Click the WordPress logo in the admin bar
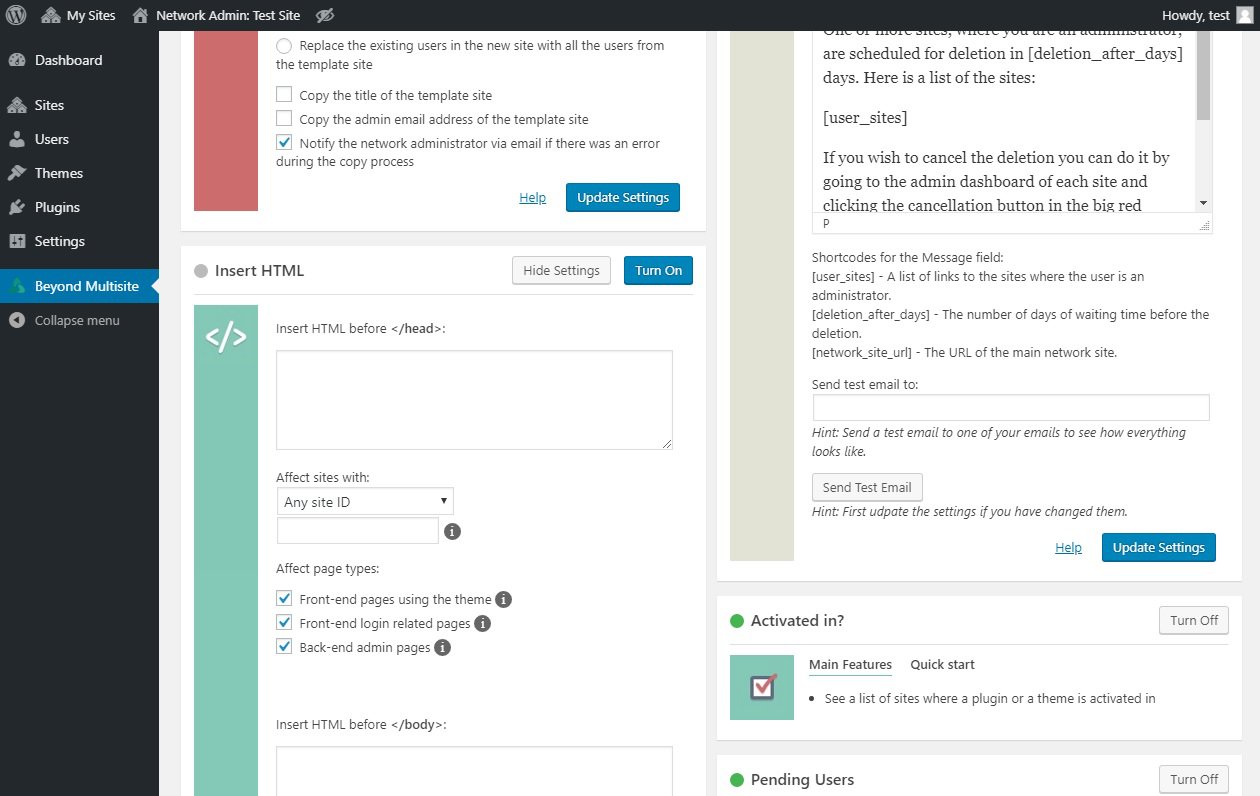Viewport: 1260px width, 796px height. (x=14, y=14)
